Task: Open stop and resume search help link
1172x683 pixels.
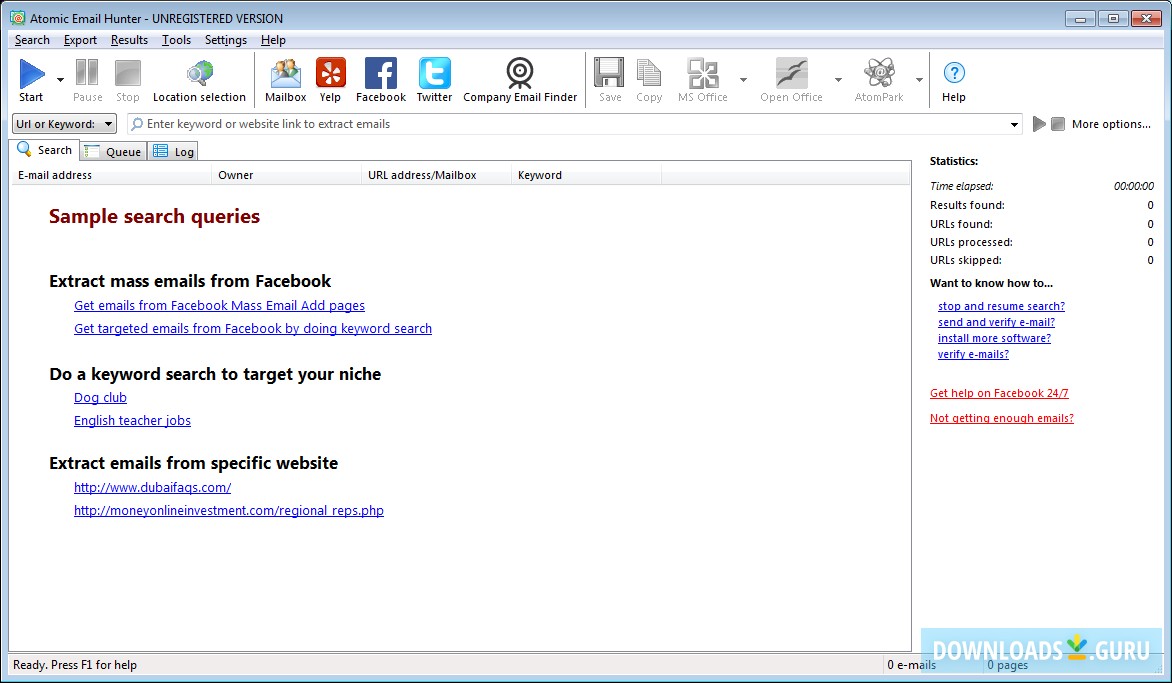Action: [1002, 306]
